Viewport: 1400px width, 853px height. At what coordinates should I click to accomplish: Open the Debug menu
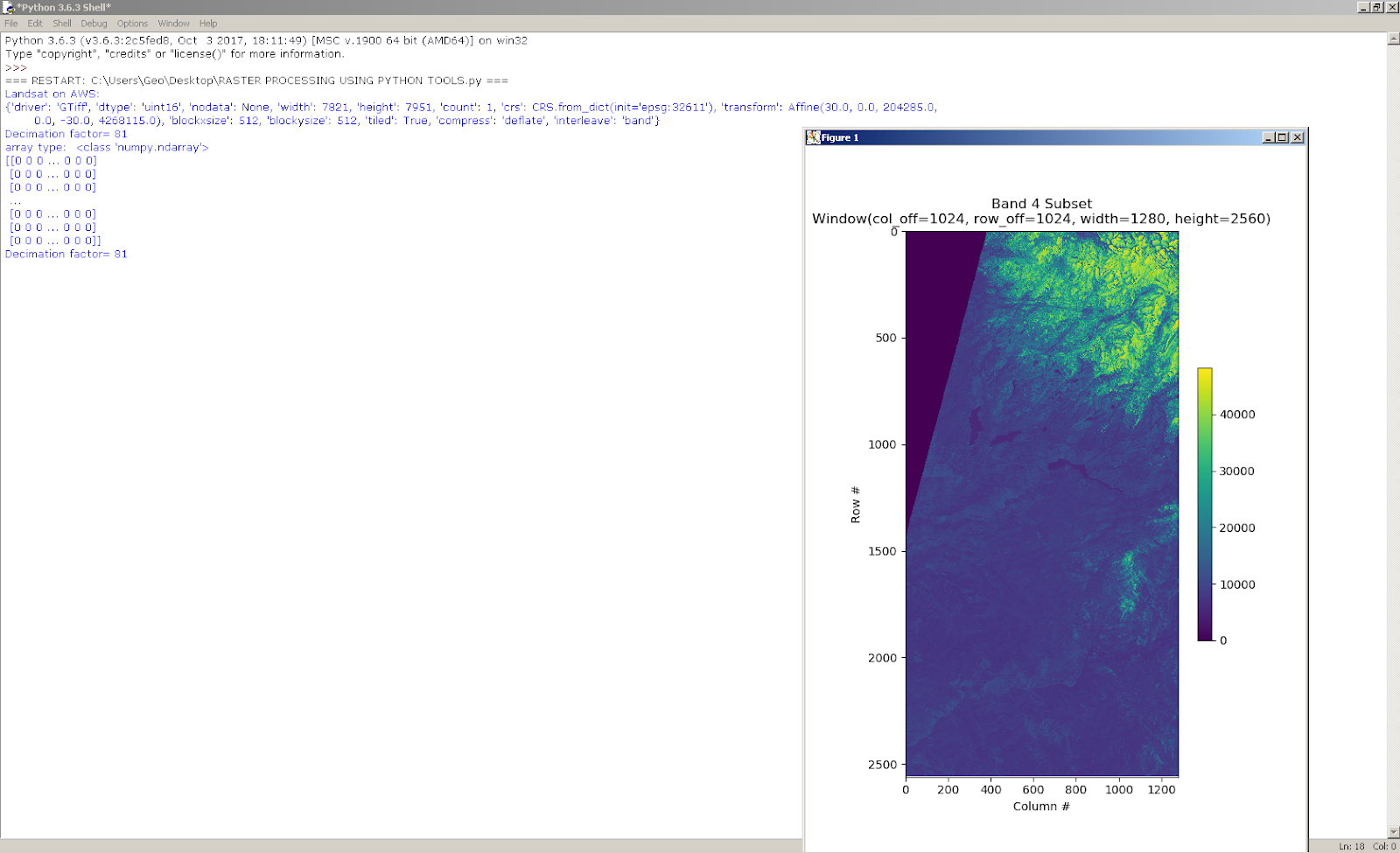tap(94, 24)
